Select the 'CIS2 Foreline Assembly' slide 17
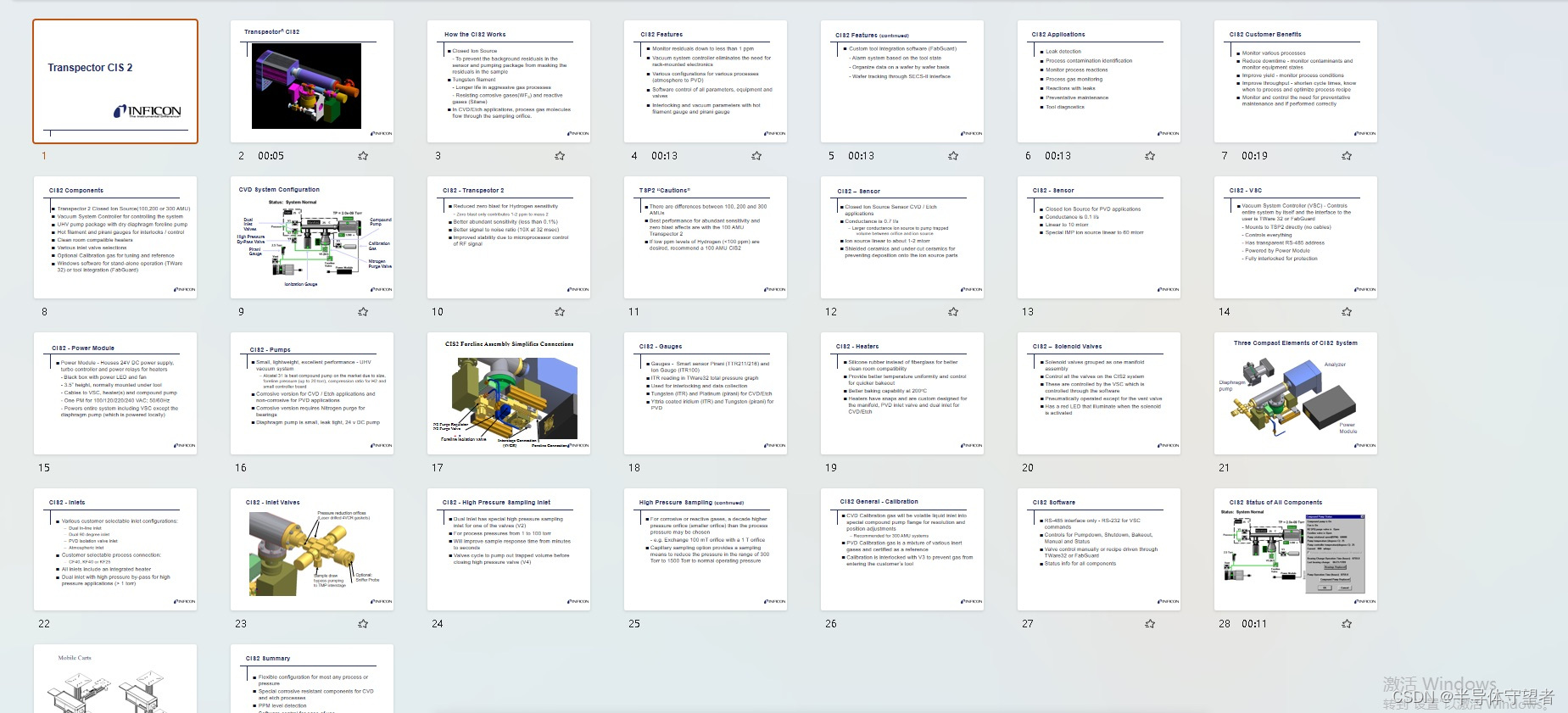The width and height of the screenshot is (1568, 713). click(509, 393)
